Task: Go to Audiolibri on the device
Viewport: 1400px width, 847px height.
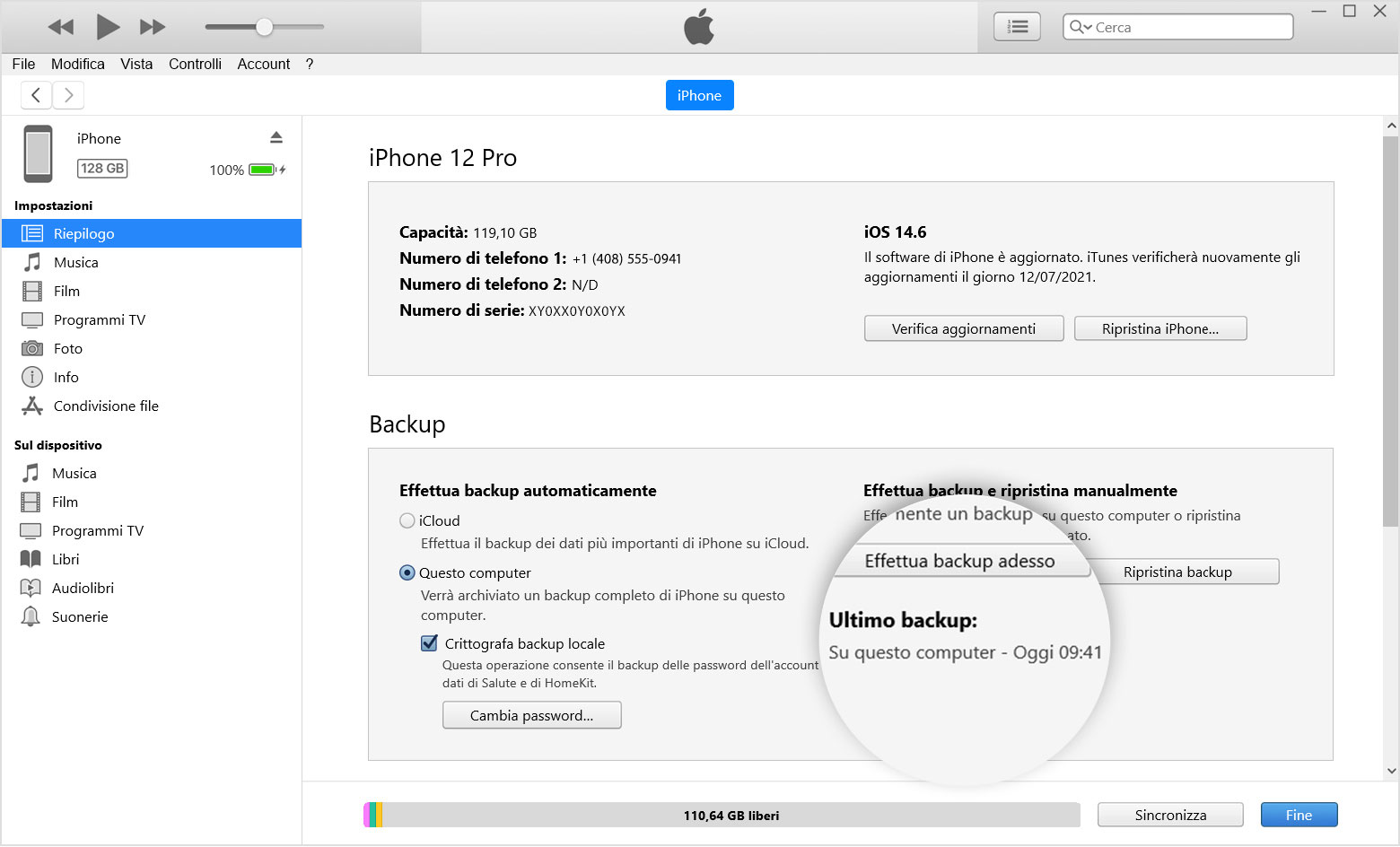Action: coord(83,588)
